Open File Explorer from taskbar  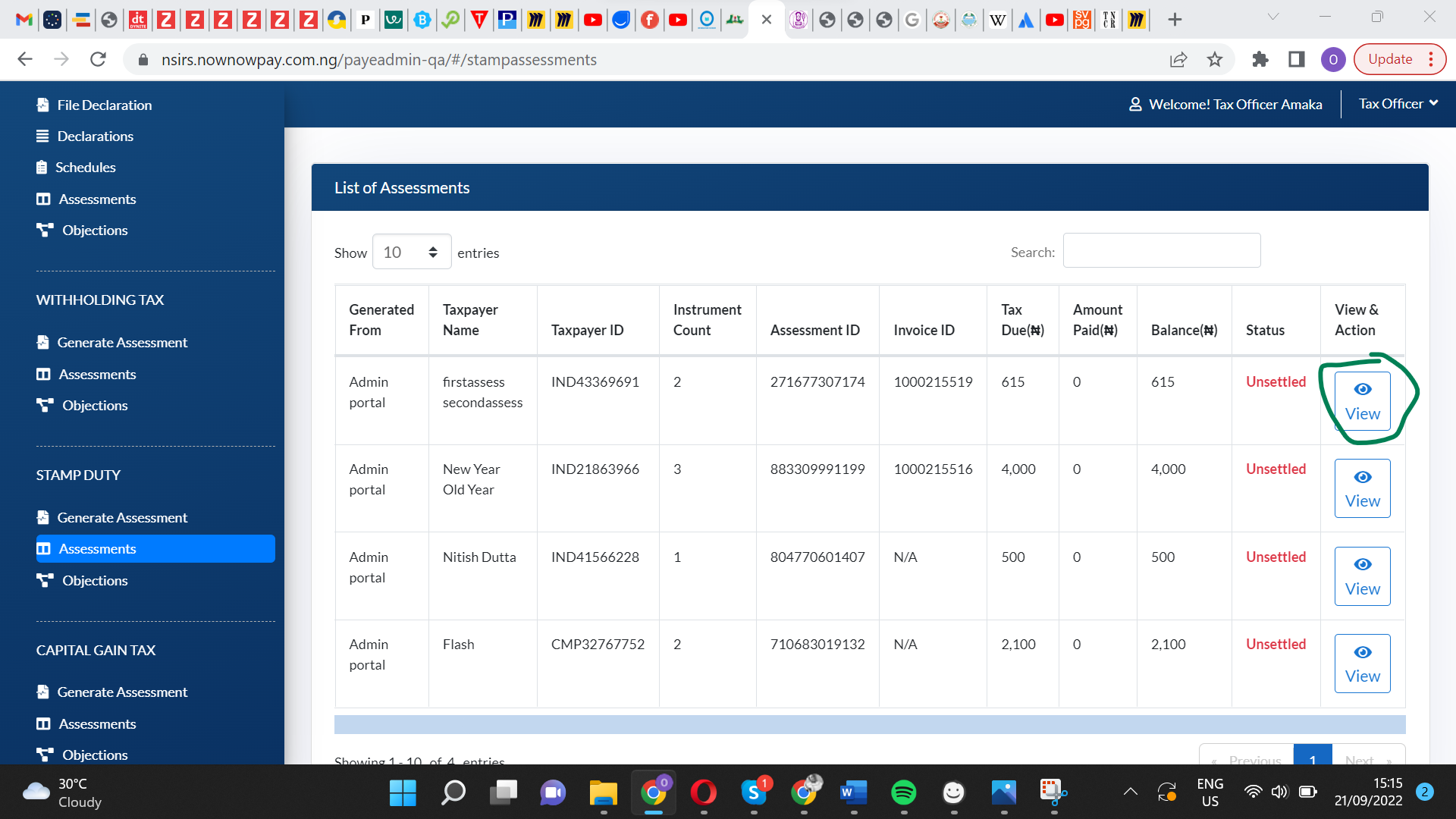pos(603,792)
